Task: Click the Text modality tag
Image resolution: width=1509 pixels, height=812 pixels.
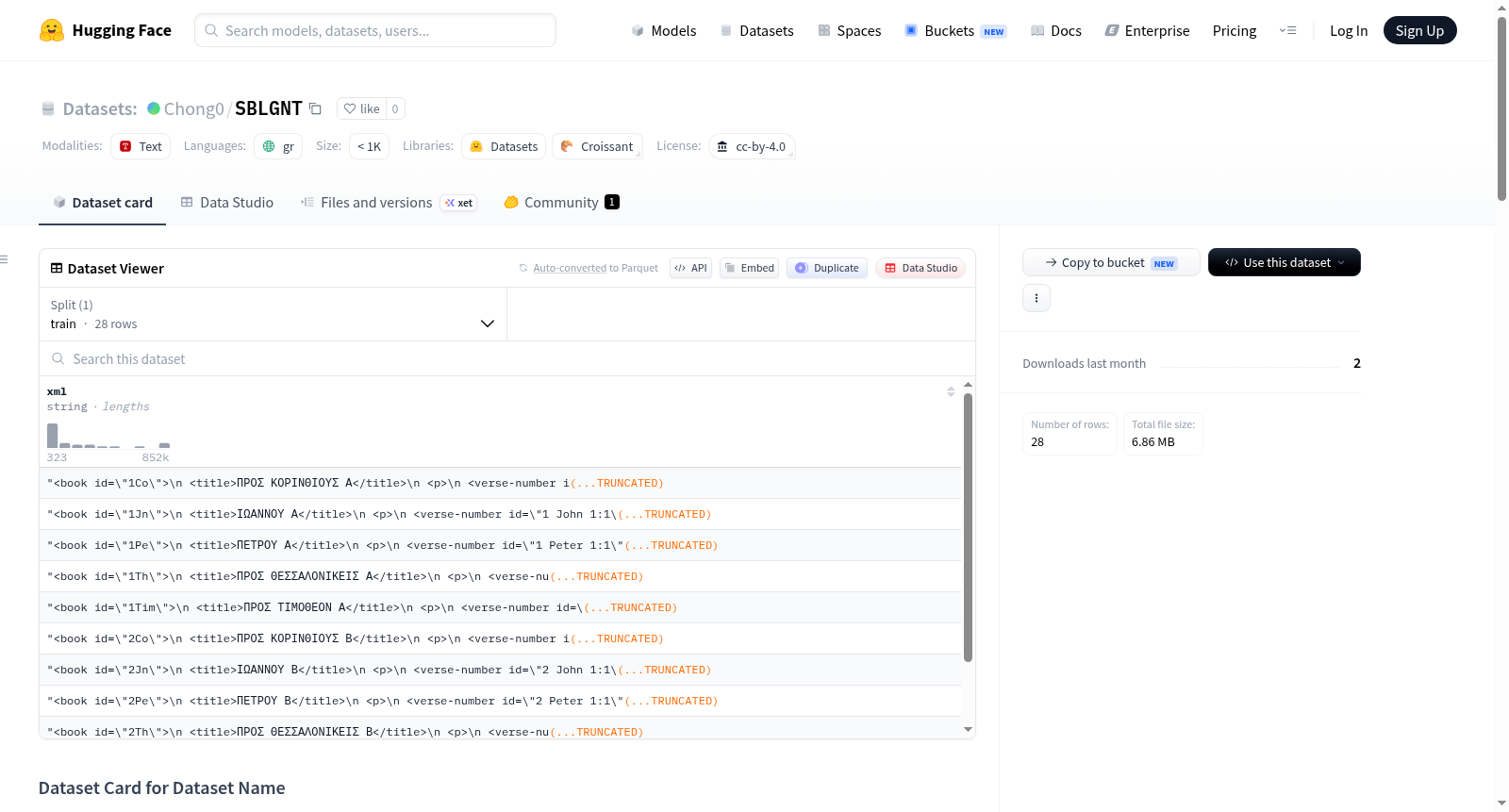Action: click(141, 146)
